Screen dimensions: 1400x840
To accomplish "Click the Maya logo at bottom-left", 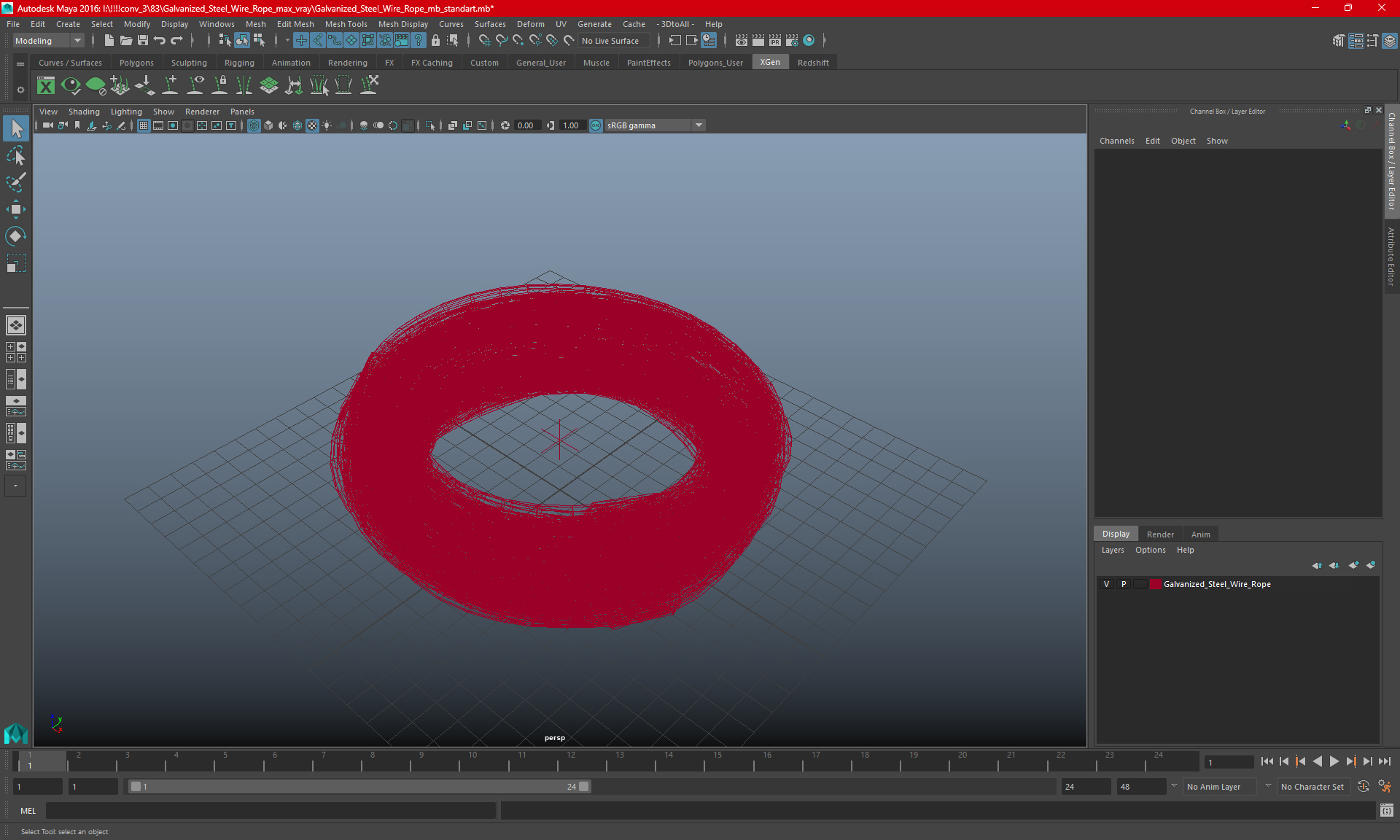I will click(15, 733).
